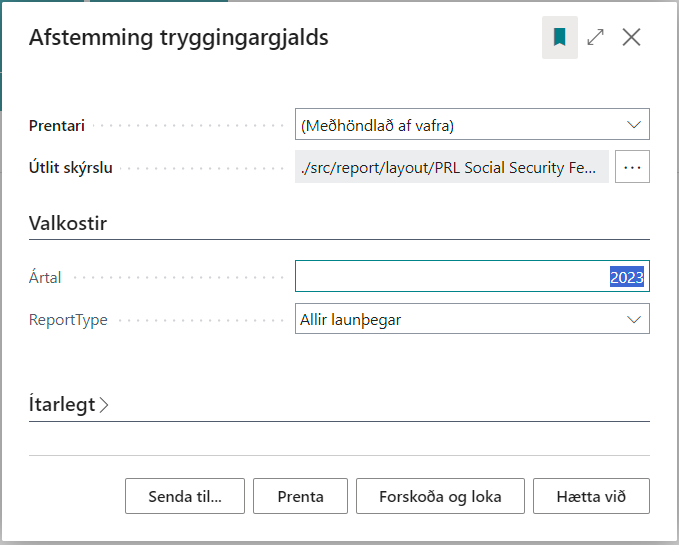Click the bookmark icon in the header
The image size is (679, 545).
(560, 38)
